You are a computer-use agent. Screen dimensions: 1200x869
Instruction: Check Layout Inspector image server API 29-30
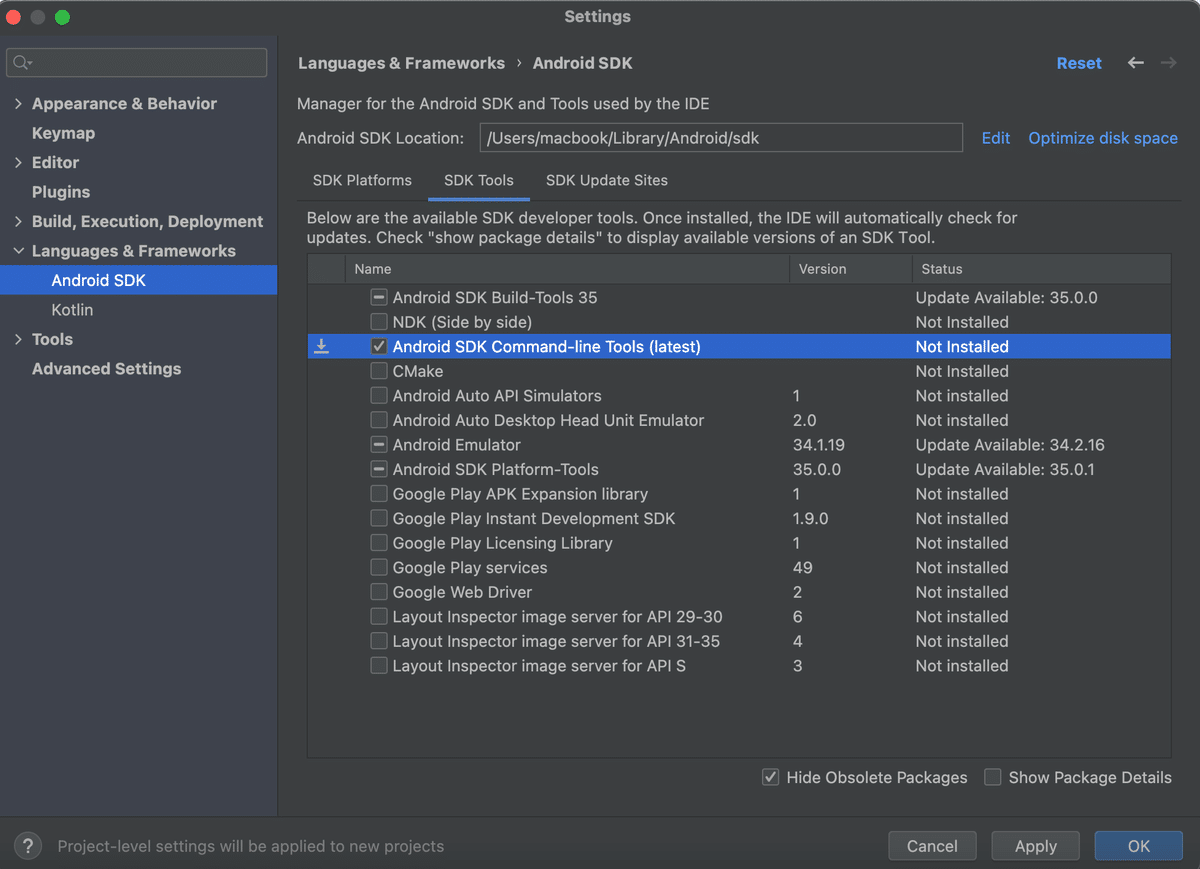point(379,616)
